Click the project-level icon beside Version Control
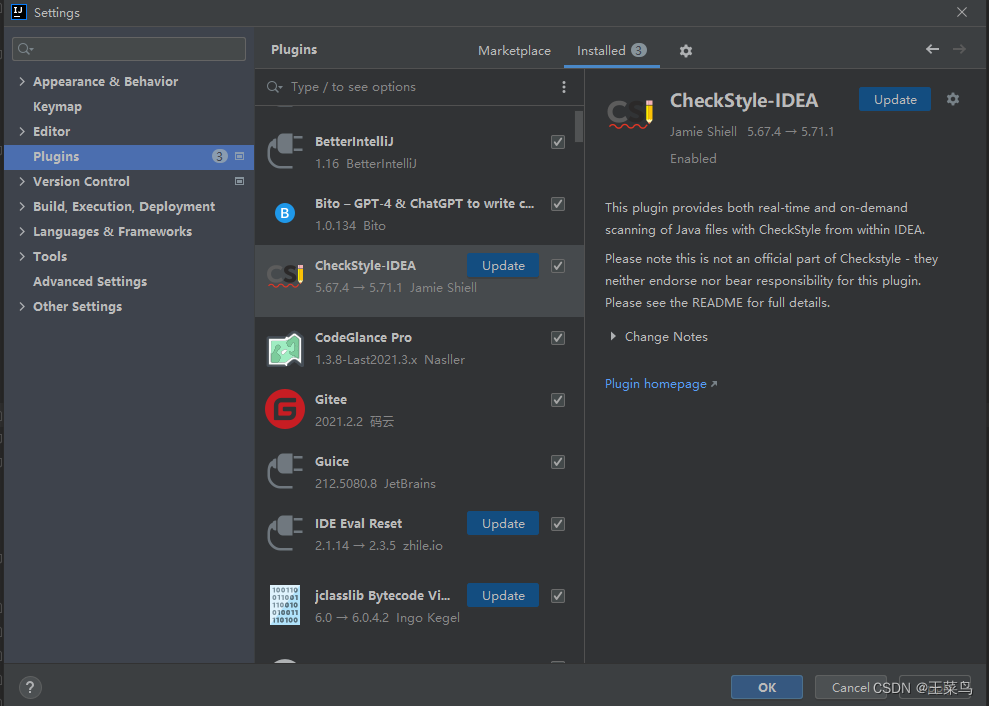The height and width of the screenshot is (706, 989). [240, 181]
